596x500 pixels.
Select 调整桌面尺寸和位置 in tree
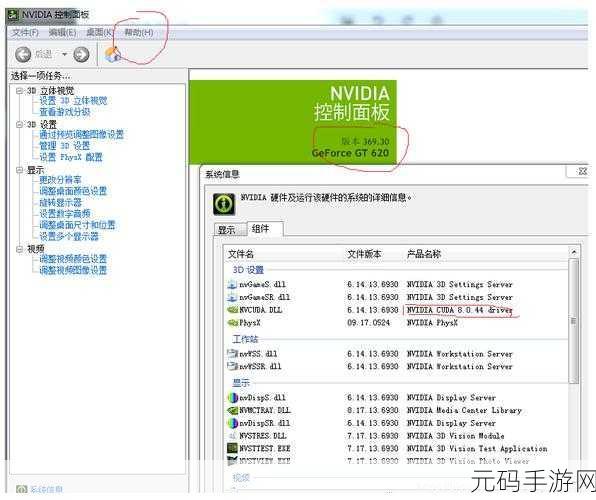click(78, 225)
